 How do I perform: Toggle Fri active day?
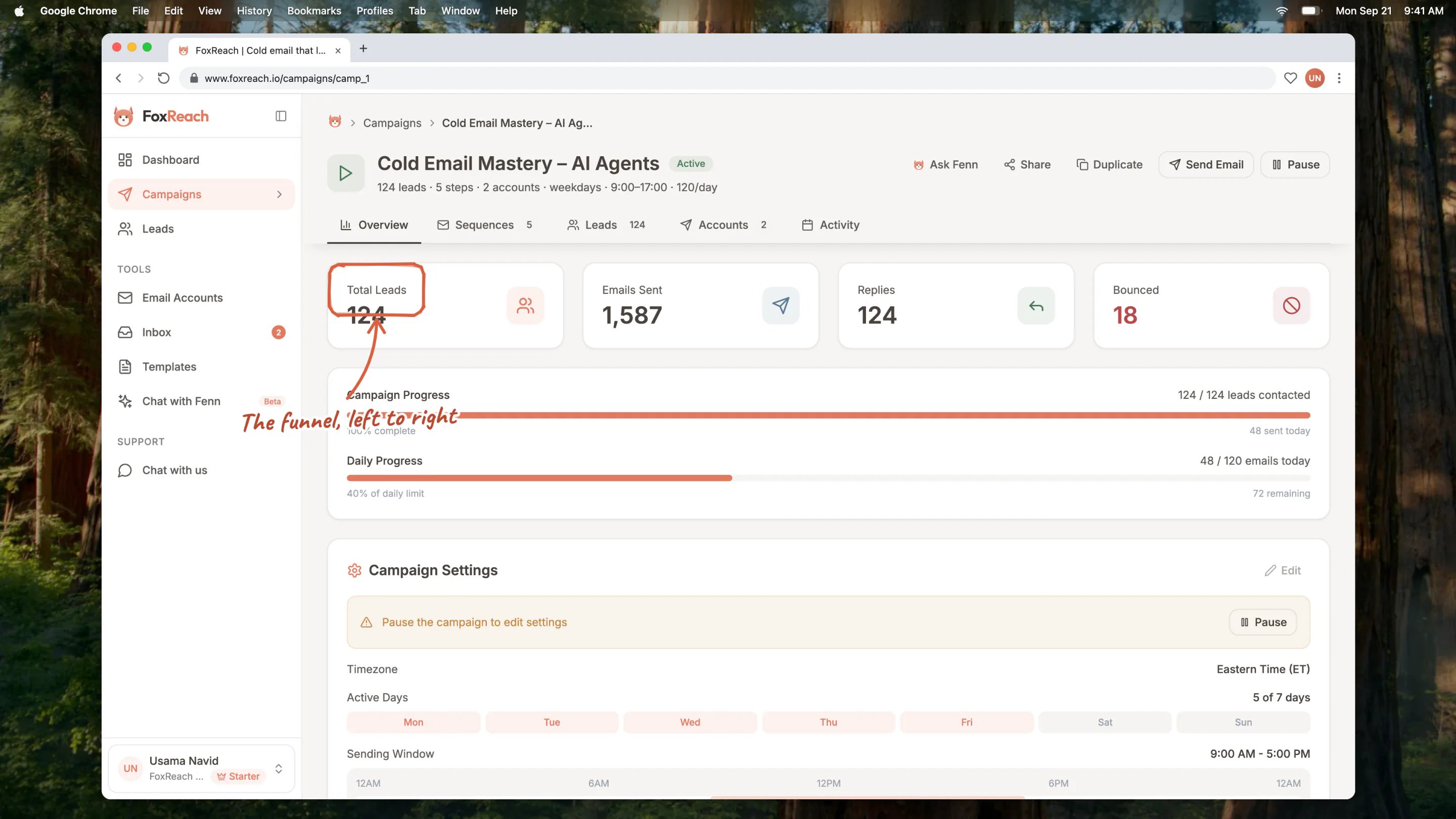(967, 722)
